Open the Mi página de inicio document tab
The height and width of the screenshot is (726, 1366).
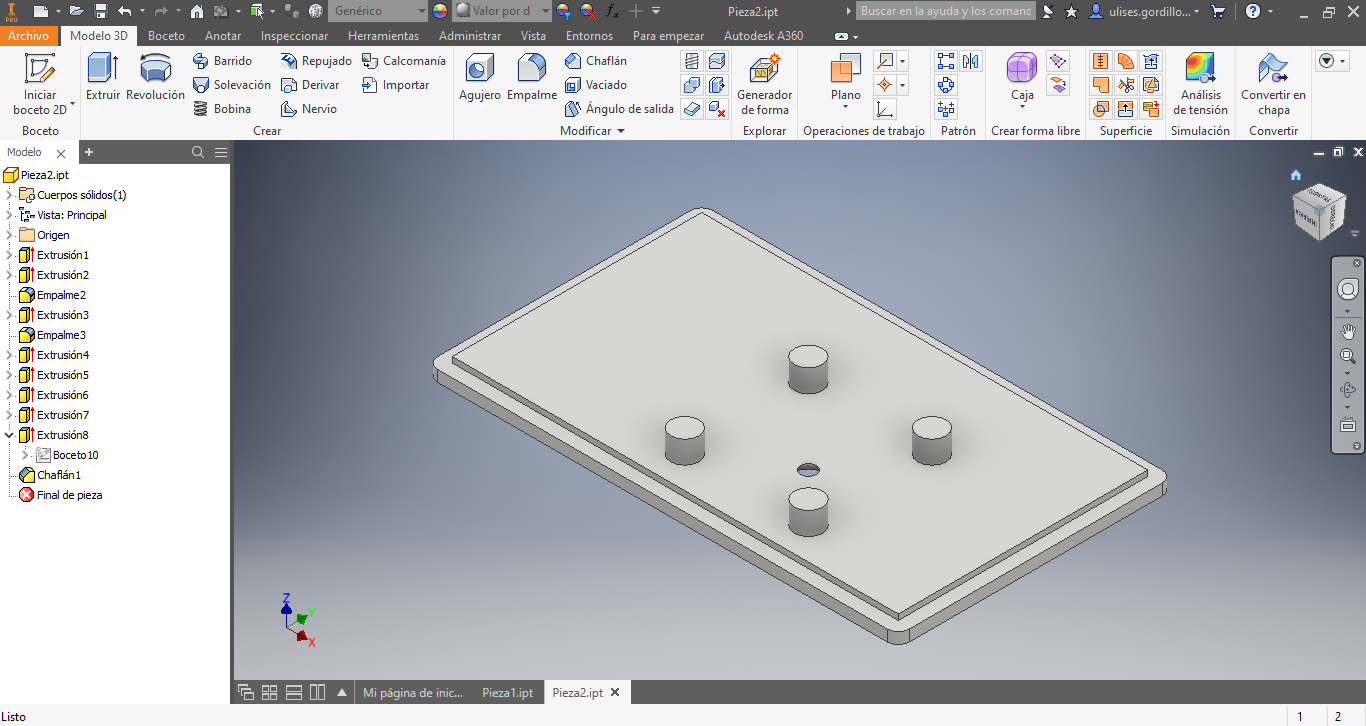(x=413, y=693)
